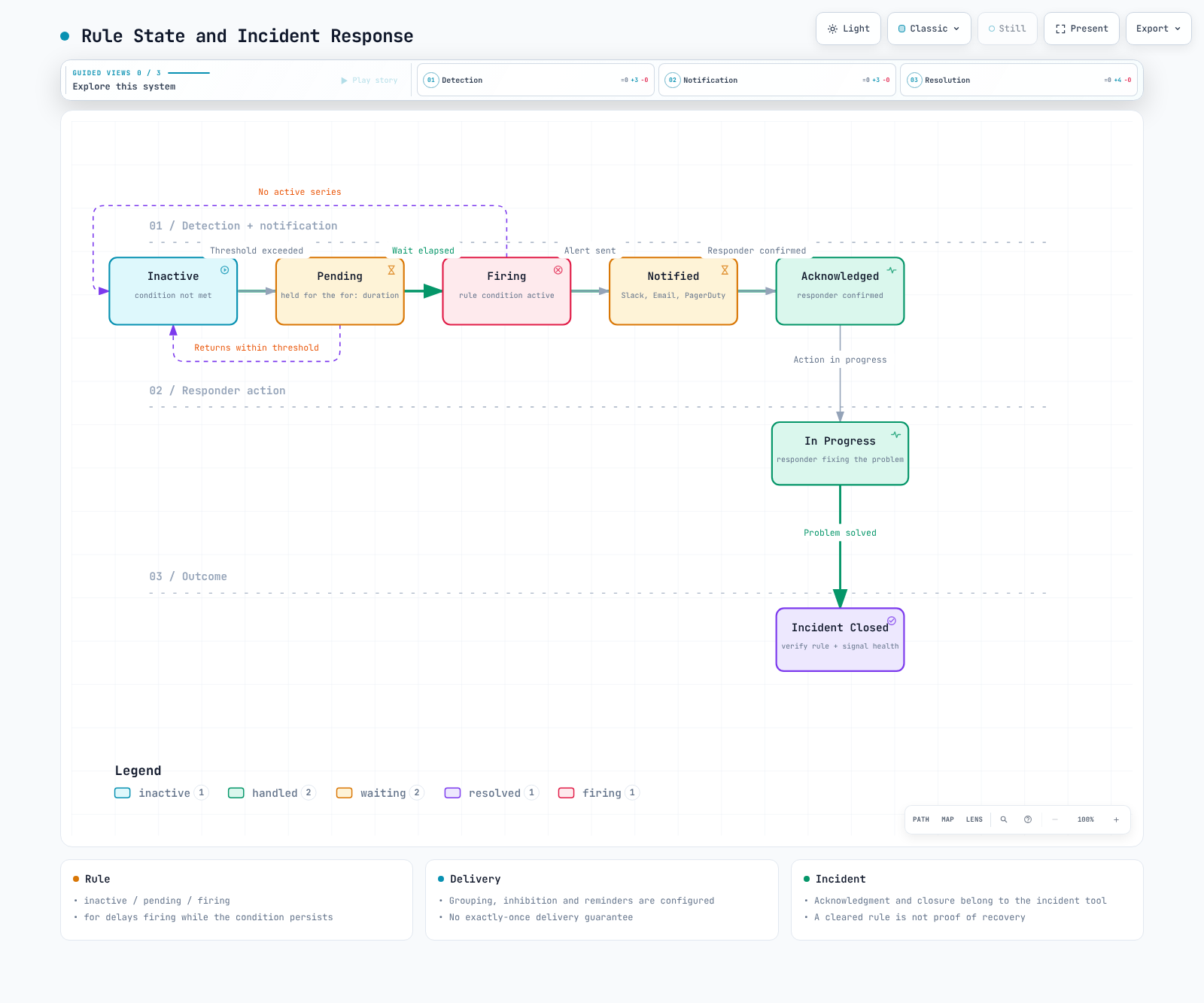The image size is (1204, 1003).
Task: Click 'A cleared rule is not proof of recovery'
Action: [x=920, y=917]
